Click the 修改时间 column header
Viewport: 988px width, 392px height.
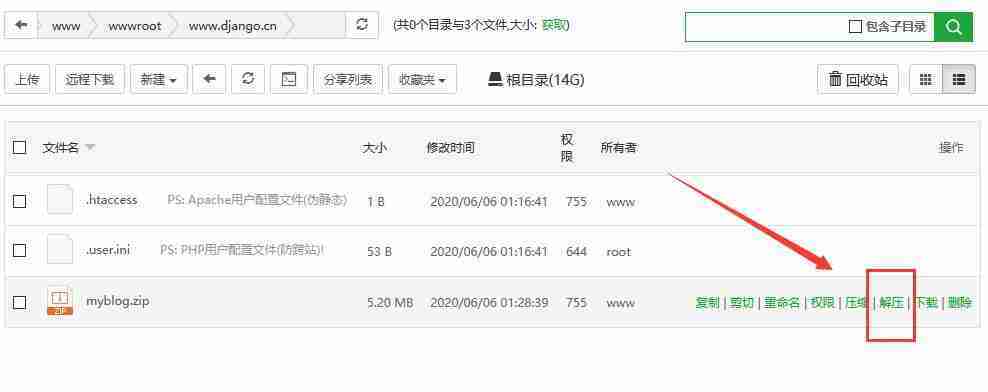[x=451, y=148]
